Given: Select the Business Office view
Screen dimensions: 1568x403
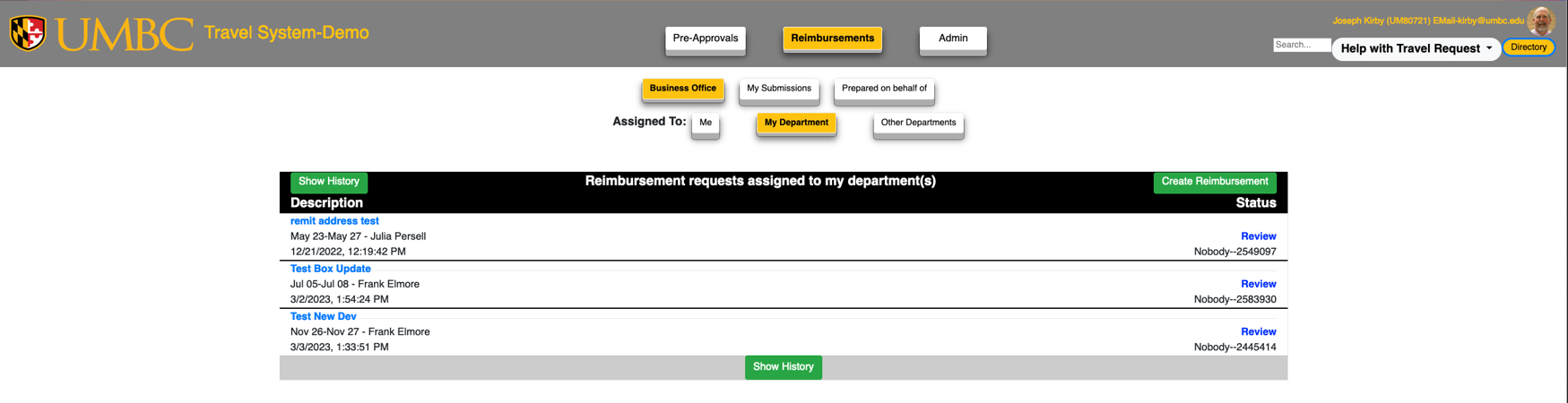Looking at the screenshot, I should point(683,89).
